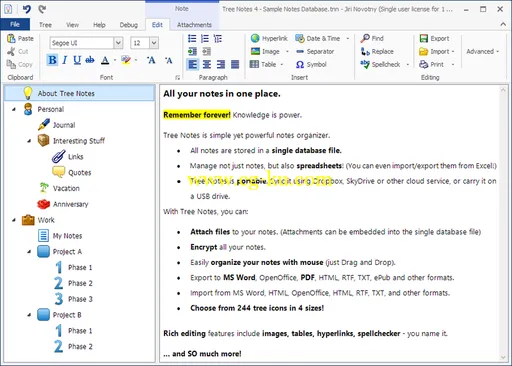Click the Export icon
512x366 pixels.
pyautogui.click(x=424, y=38)
